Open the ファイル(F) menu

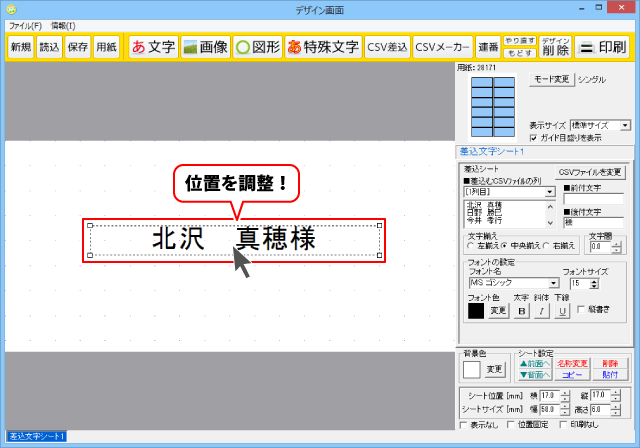[25, 24]
